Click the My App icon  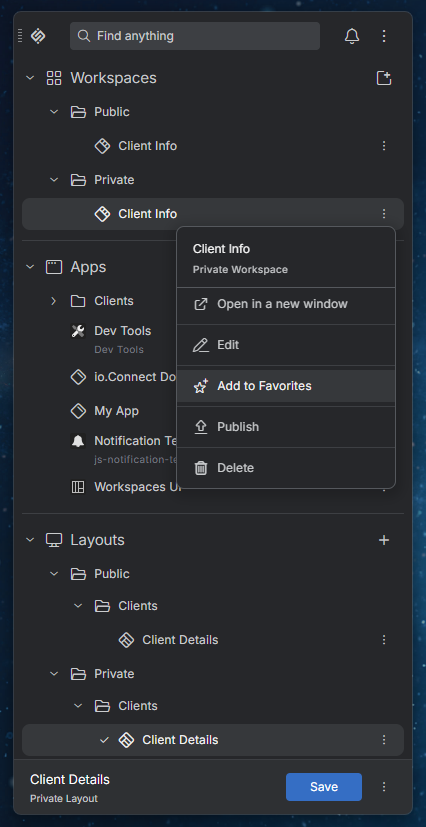point(78,411)
